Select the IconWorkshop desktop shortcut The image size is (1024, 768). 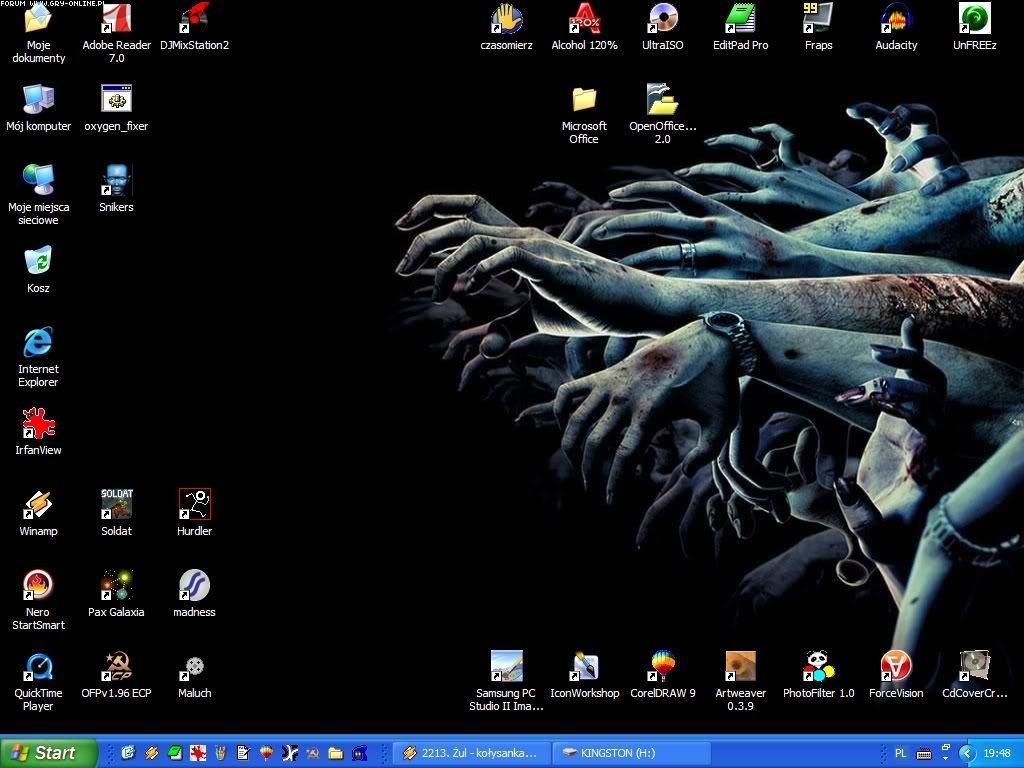[x=584, y=675]
